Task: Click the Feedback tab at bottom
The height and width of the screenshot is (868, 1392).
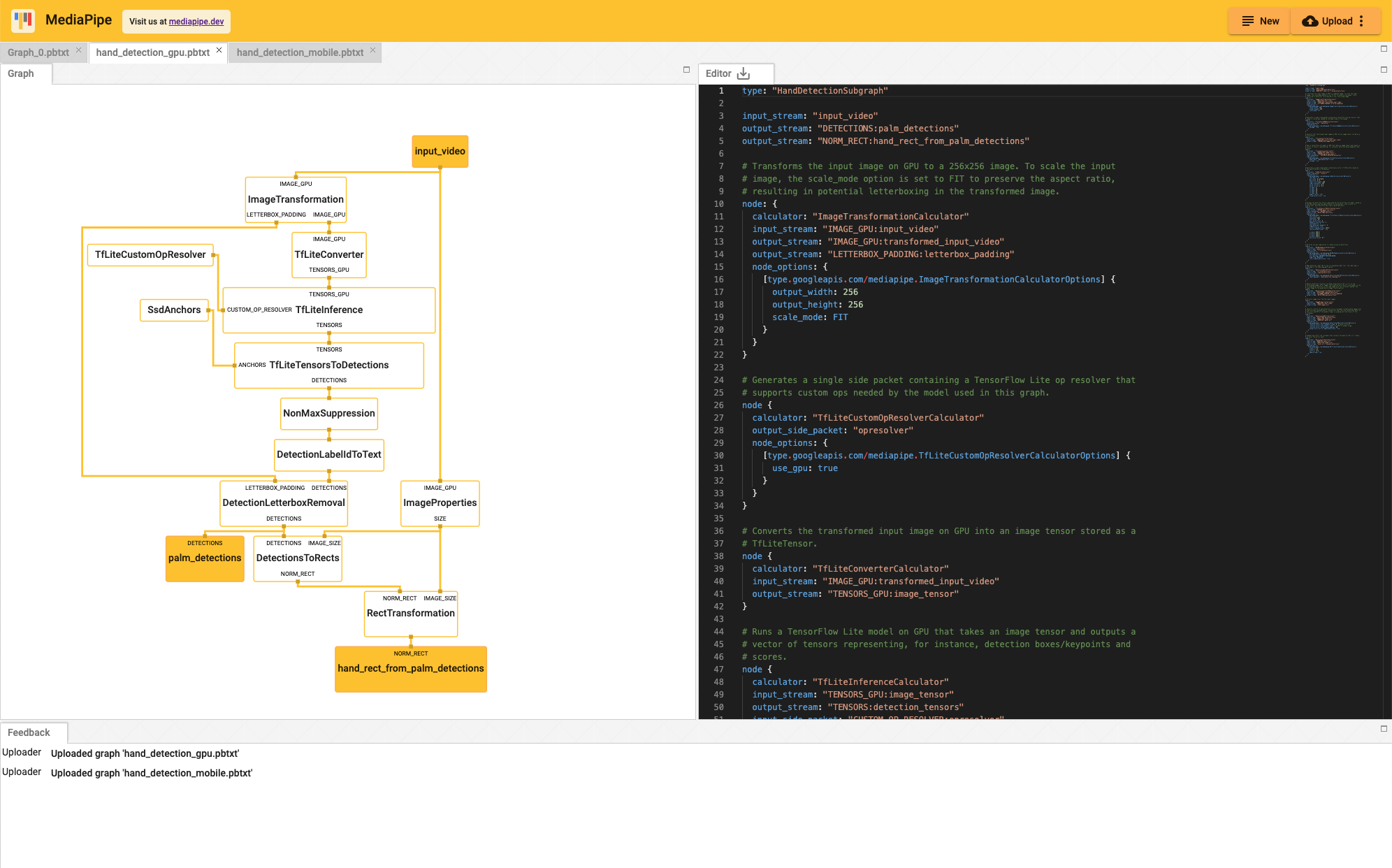Action: tap(29, 731)
